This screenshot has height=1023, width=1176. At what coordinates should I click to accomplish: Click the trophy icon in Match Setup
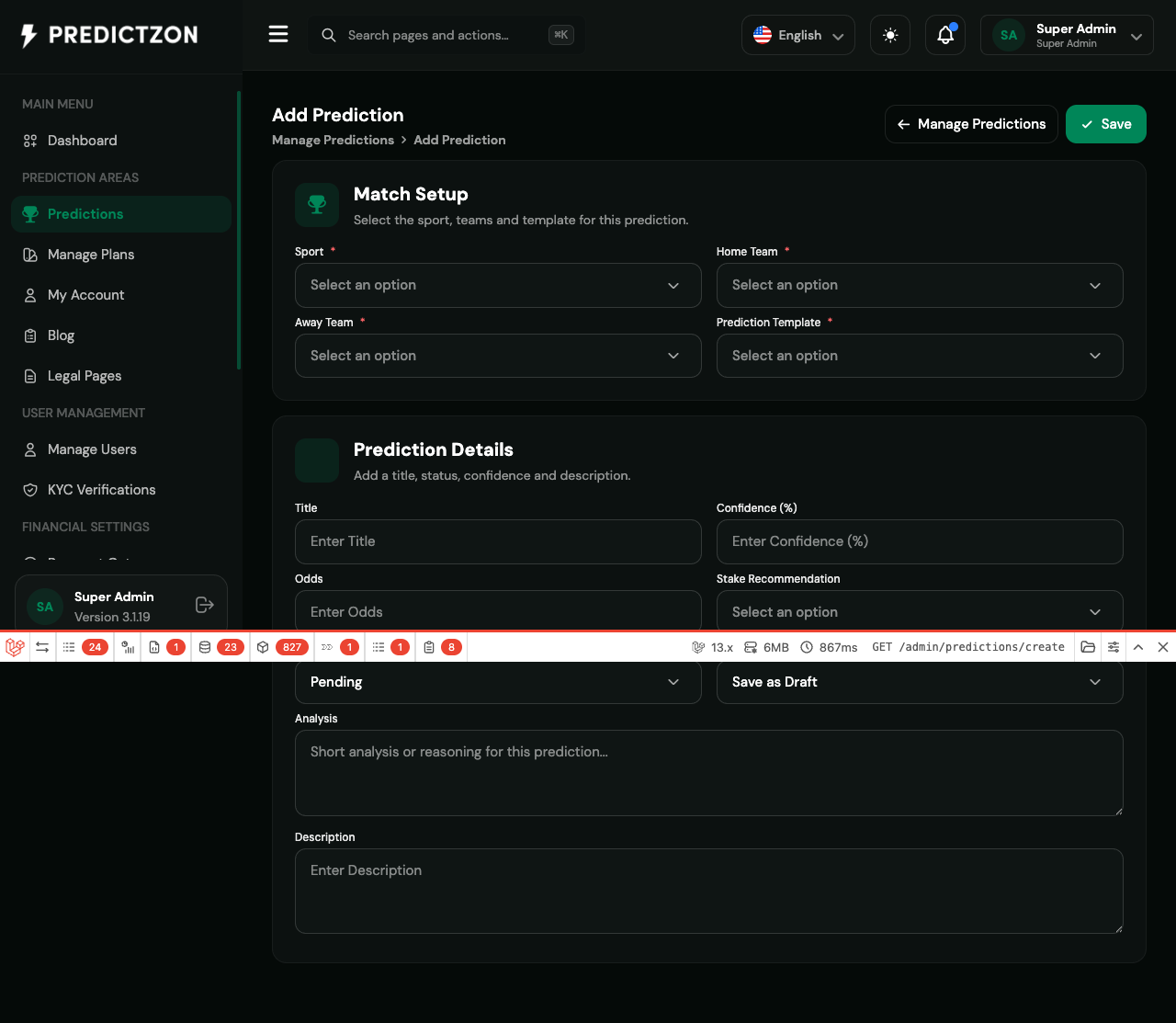(x=317, y=205)
